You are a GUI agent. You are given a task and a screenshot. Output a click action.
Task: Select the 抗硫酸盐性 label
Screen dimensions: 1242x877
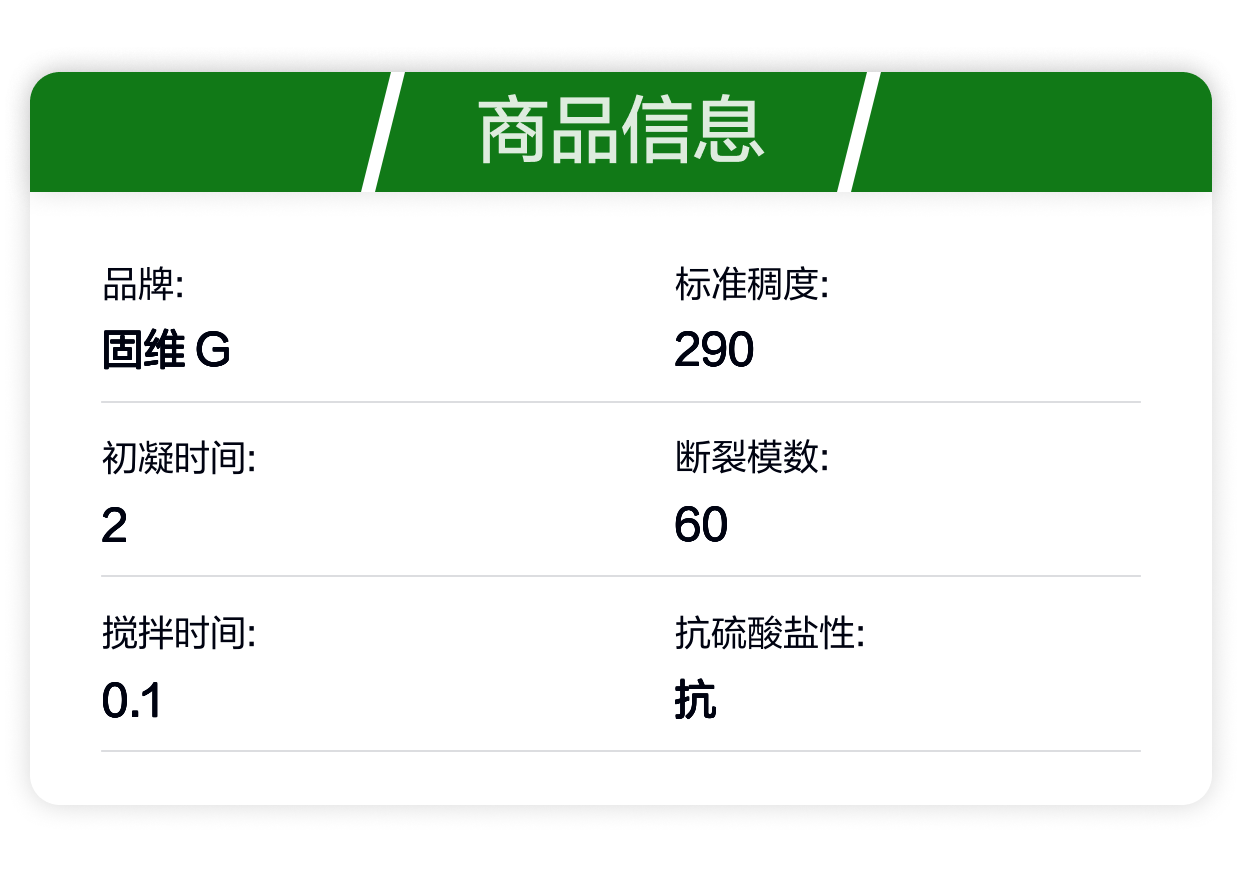770,634
